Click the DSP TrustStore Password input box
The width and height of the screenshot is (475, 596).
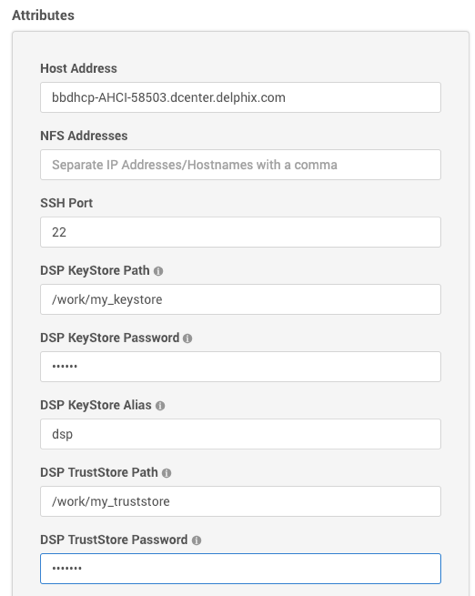pos(241,568)
